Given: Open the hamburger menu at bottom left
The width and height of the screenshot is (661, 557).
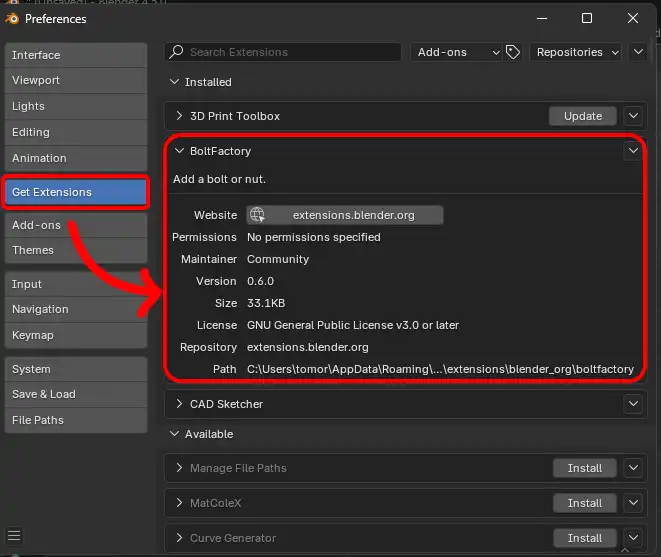Looking at the screenshot, I should click(14, 535).
